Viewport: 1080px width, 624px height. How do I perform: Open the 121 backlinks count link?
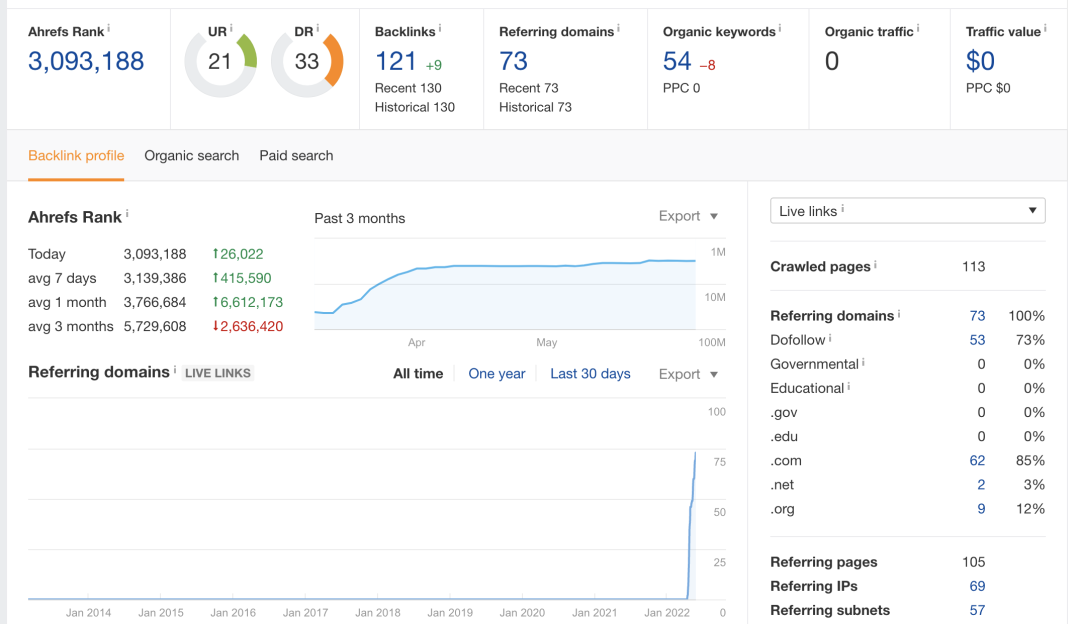coord(395,62)
